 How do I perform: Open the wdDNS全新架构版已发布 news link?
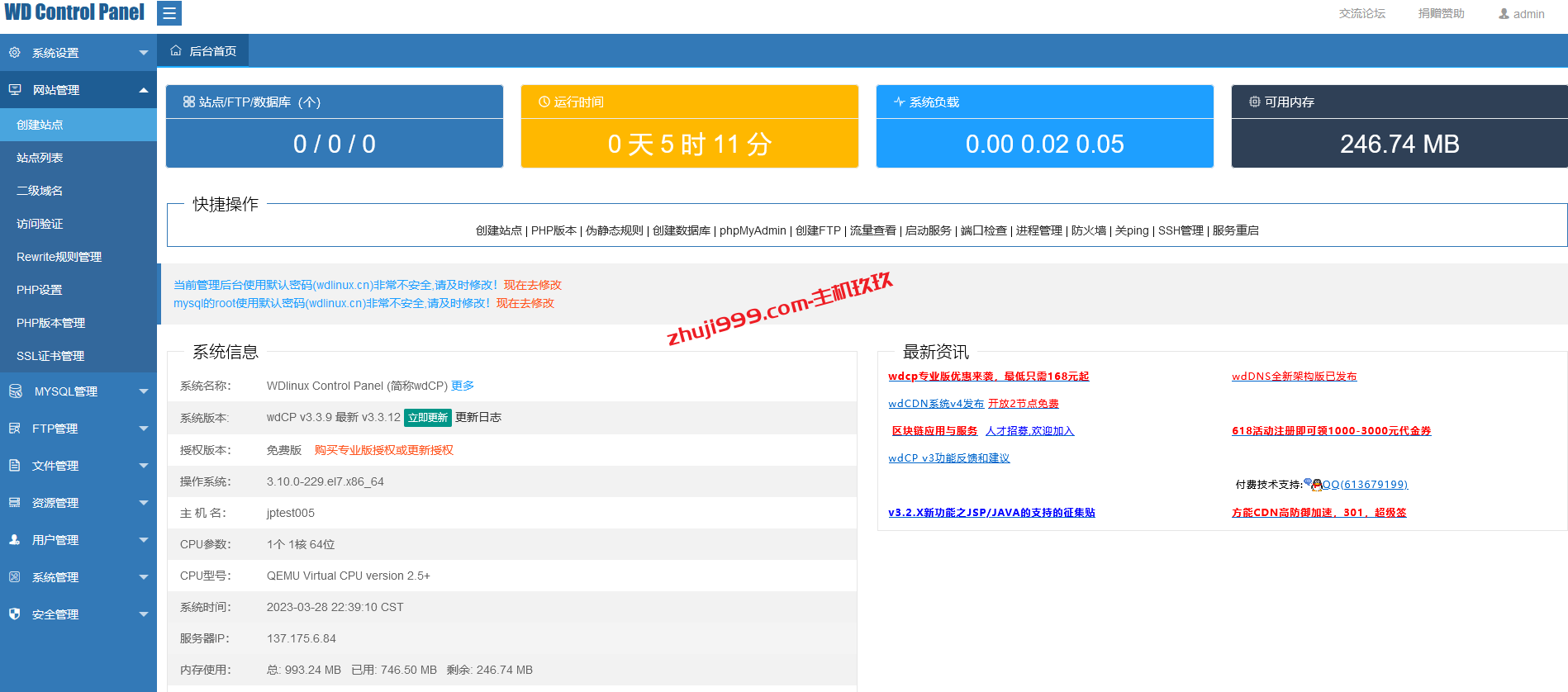click(1294, 377)
